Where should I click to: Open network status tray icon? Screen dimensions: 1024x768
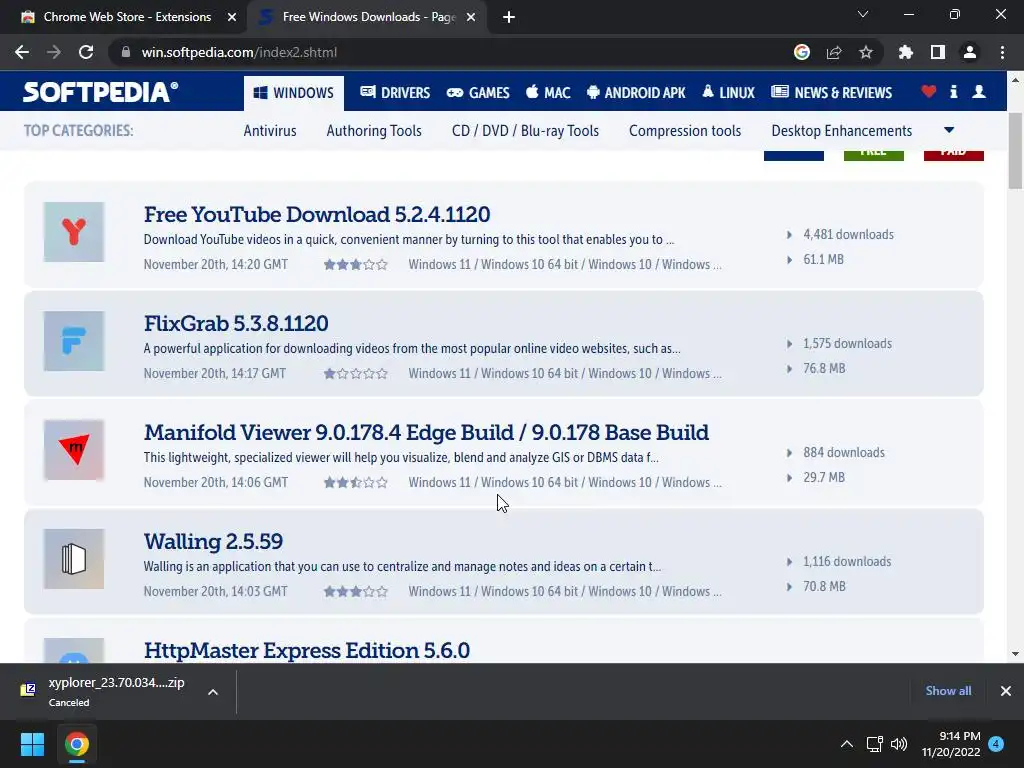coord(874,744)
